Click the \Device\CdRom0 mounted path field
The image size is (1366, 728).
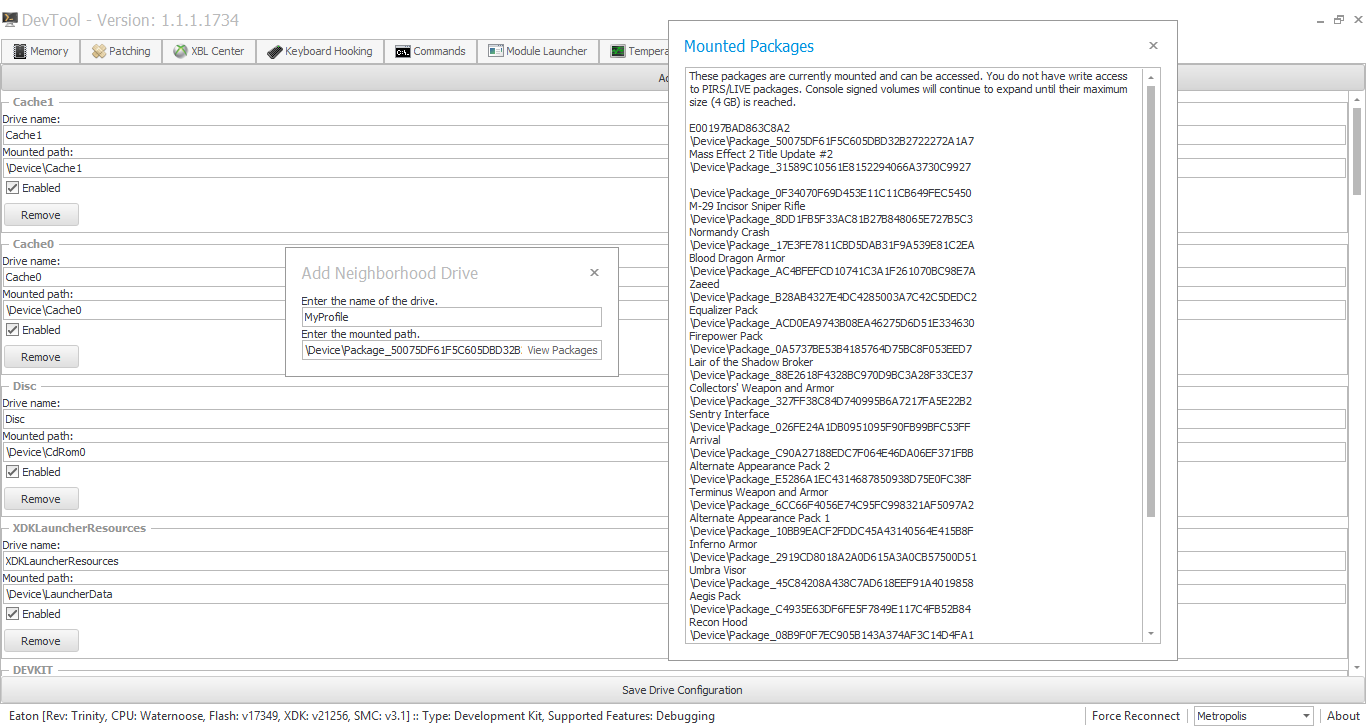tap(335, 452)
